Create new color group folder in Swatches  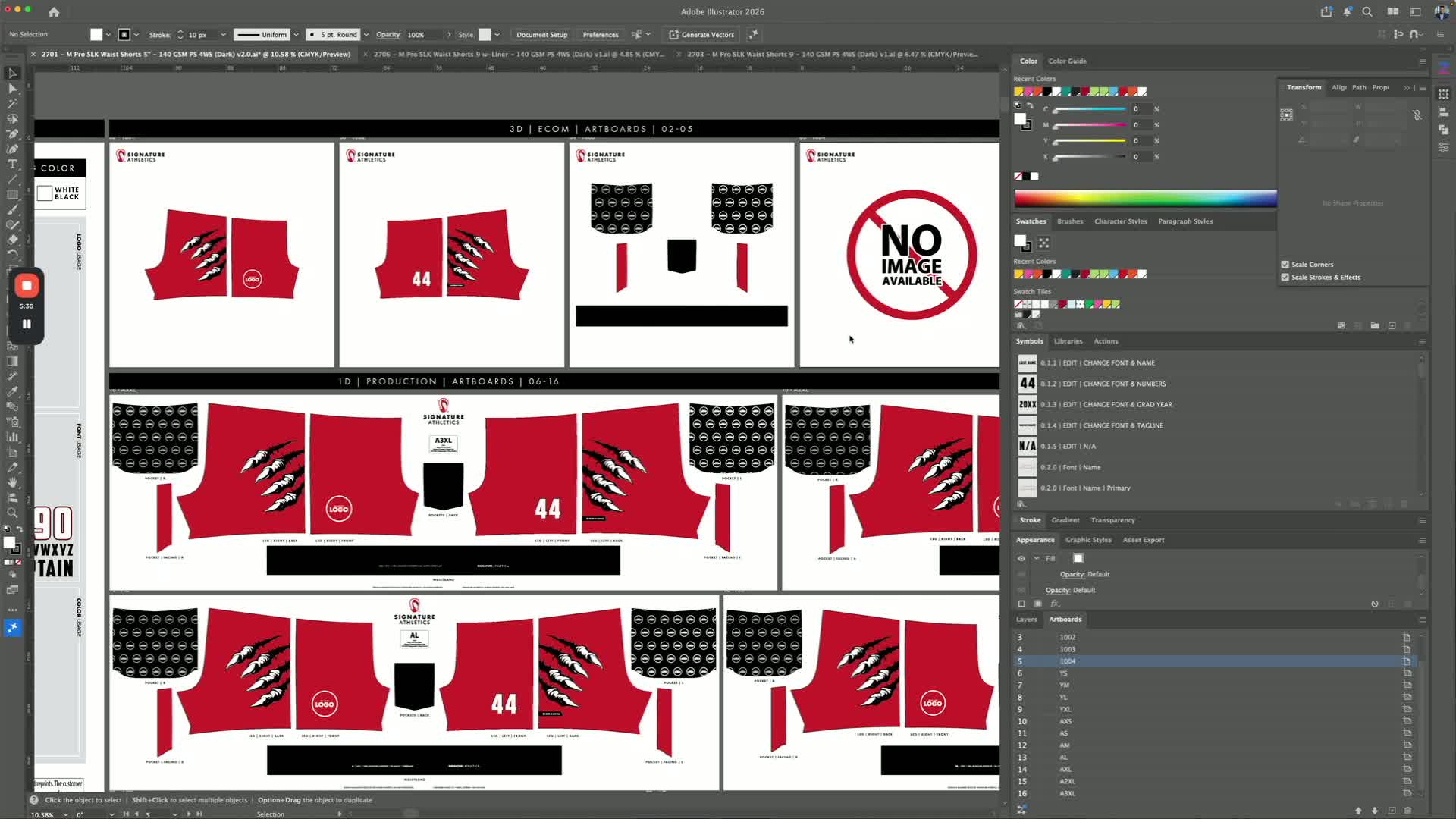[1375, 326]
